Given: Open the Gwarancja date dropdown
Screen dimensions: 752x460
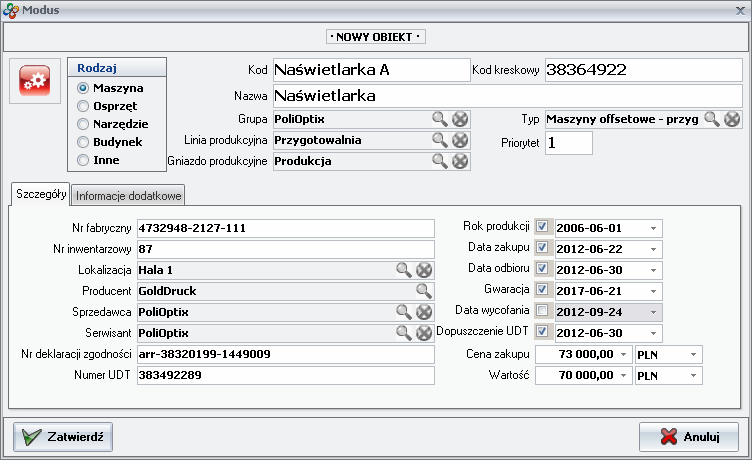Looking at the screenshot, I should pos(653,291).
